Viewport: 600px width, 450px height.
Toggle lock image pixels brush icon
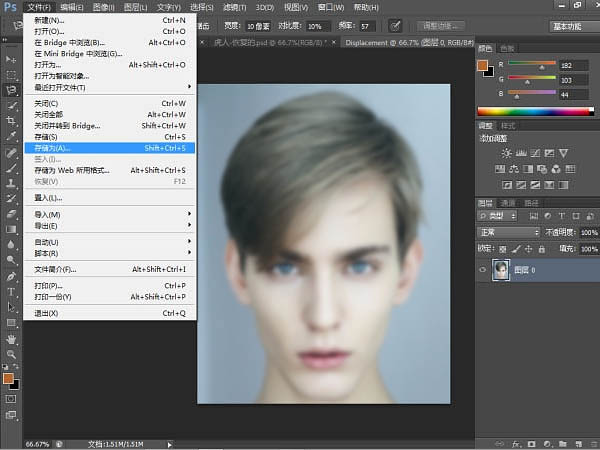point(516,249)
